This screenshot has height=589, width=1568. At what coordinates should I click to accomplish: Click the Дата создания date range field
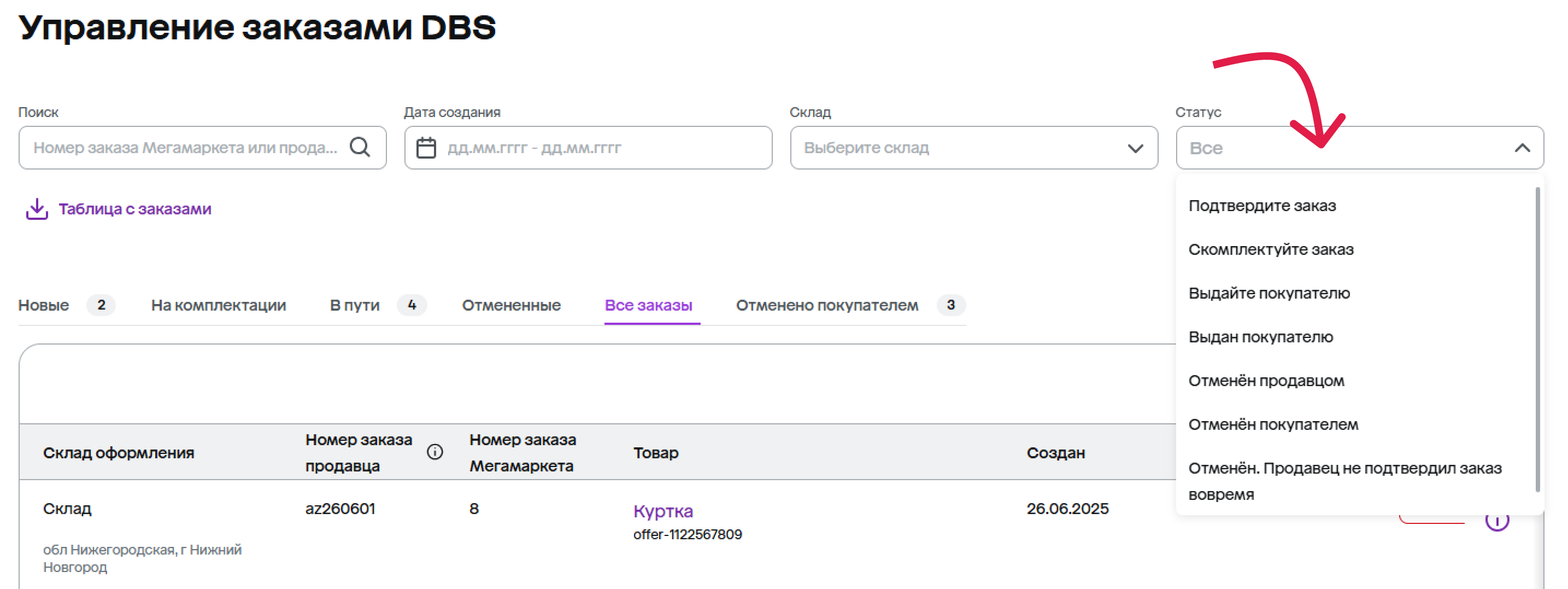(588, 148)
